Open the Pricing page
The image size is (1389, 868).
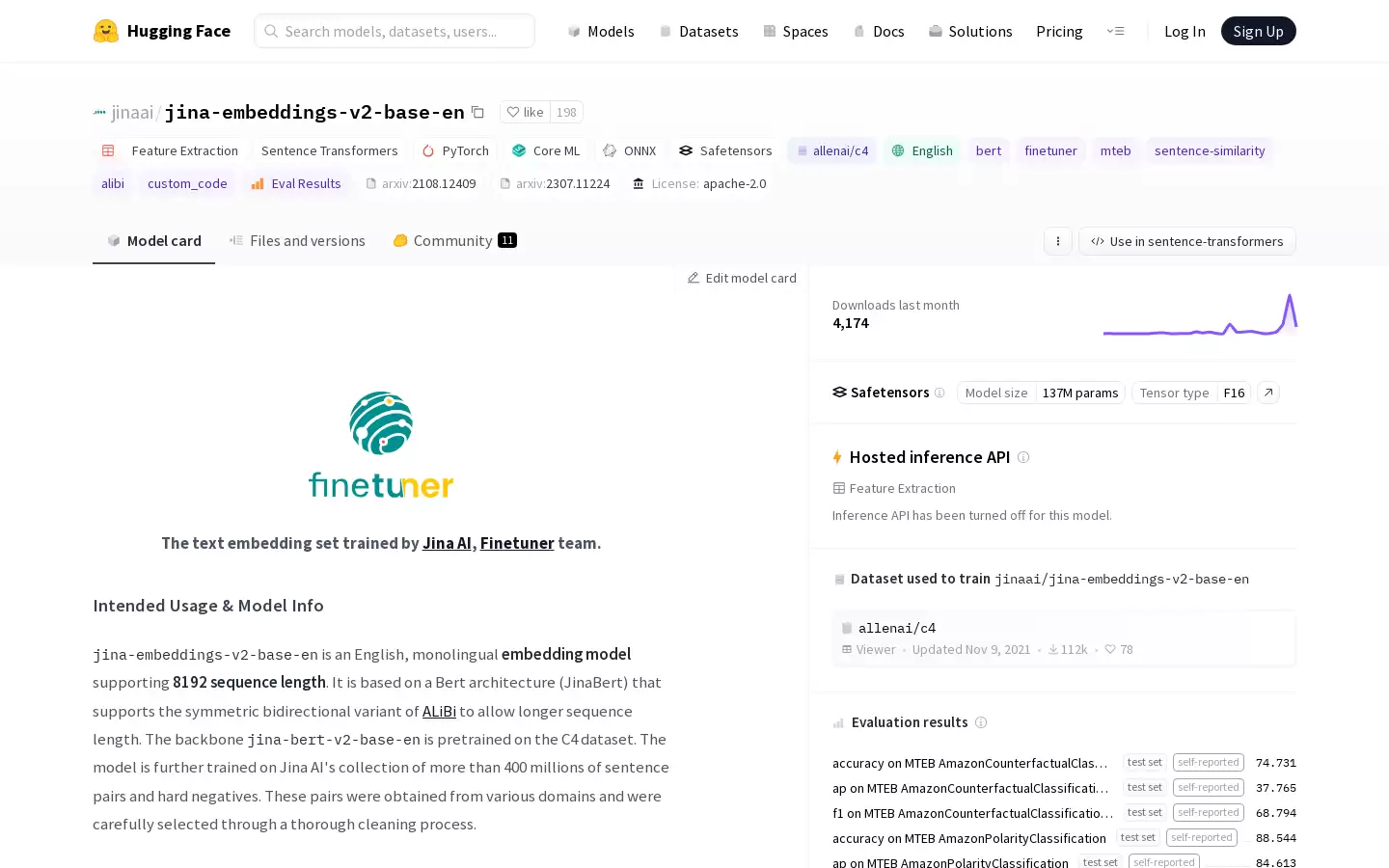(1059, 31)
